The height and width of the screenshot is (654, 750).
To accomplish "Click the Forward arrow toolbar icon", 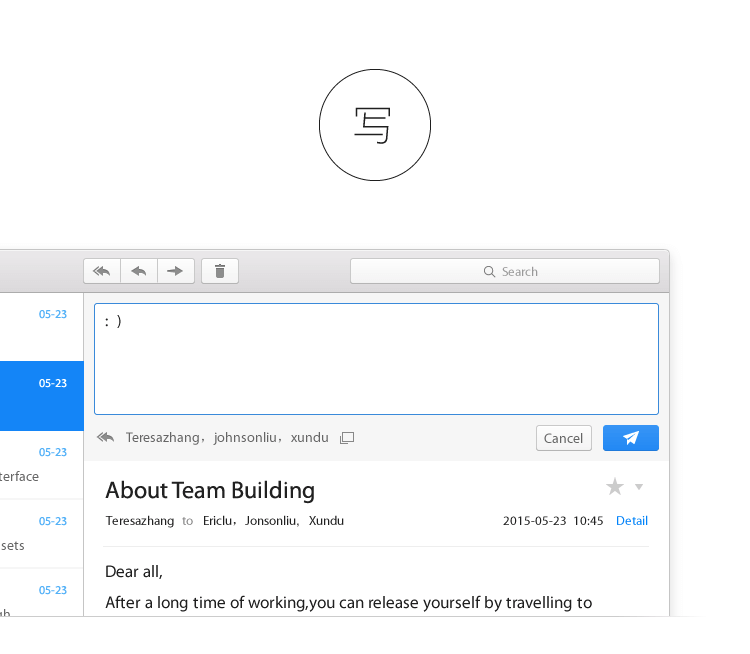I will coord(175,271).
